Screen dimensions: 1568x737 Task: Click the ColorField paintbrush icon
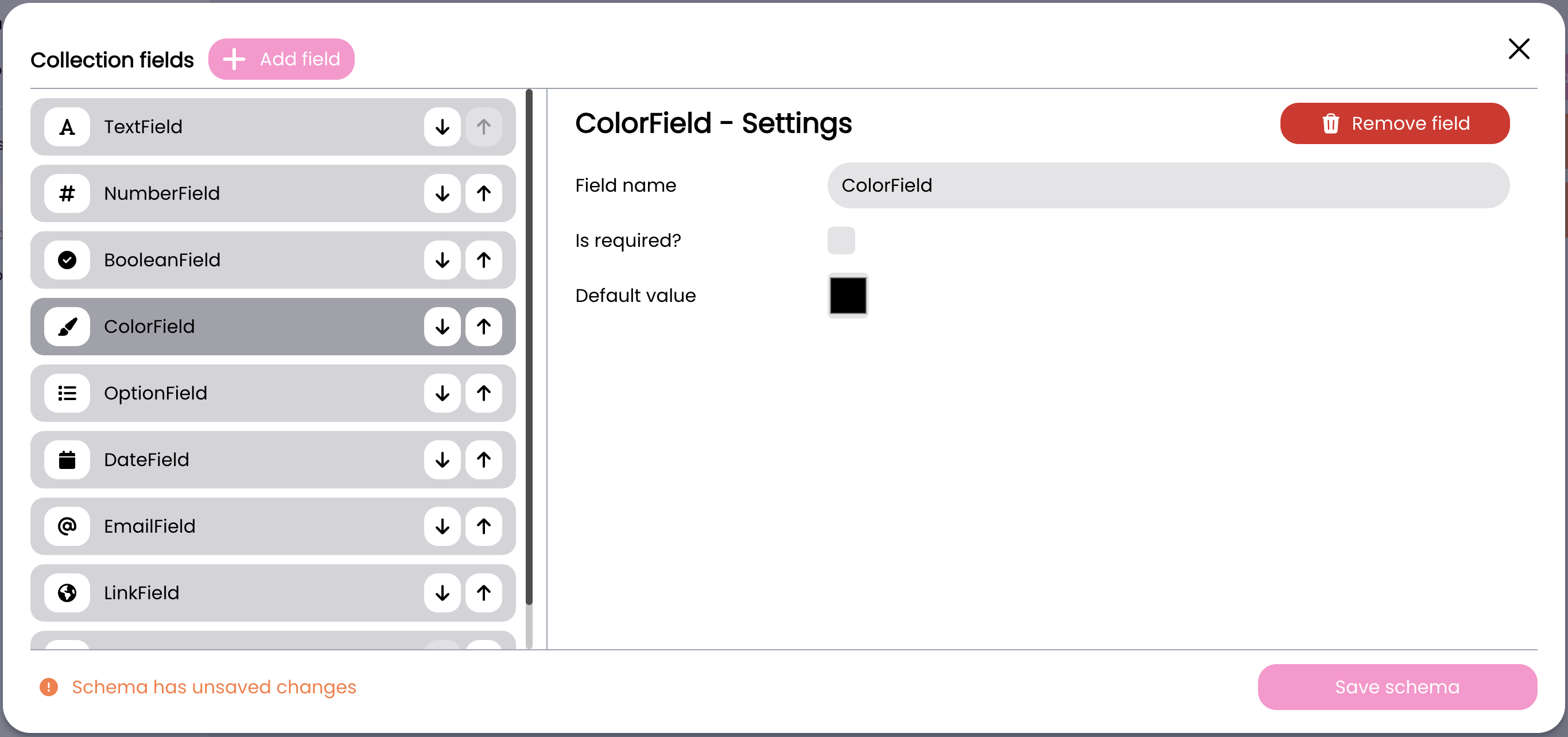[x=67, y=327]
